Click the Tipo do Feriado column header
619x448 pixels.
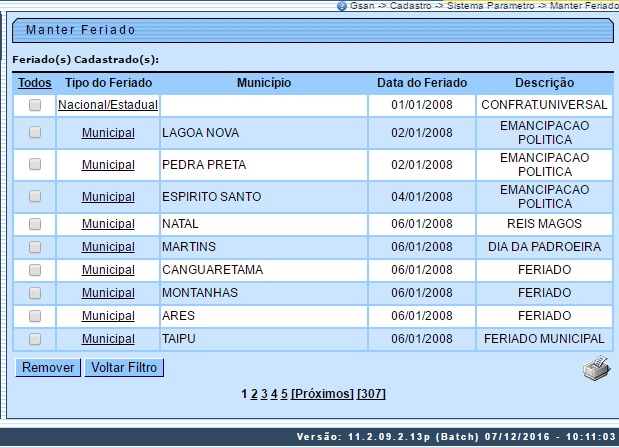[x=109, y=83]
